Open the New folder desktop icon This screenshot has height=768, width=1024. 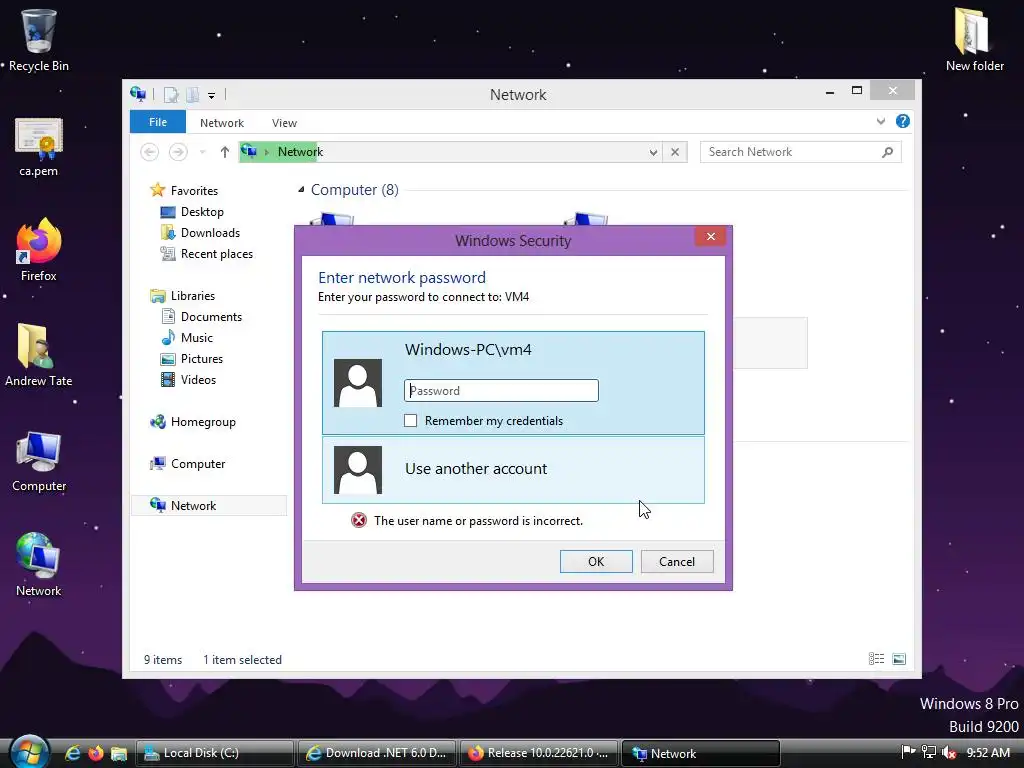point(974,40)
